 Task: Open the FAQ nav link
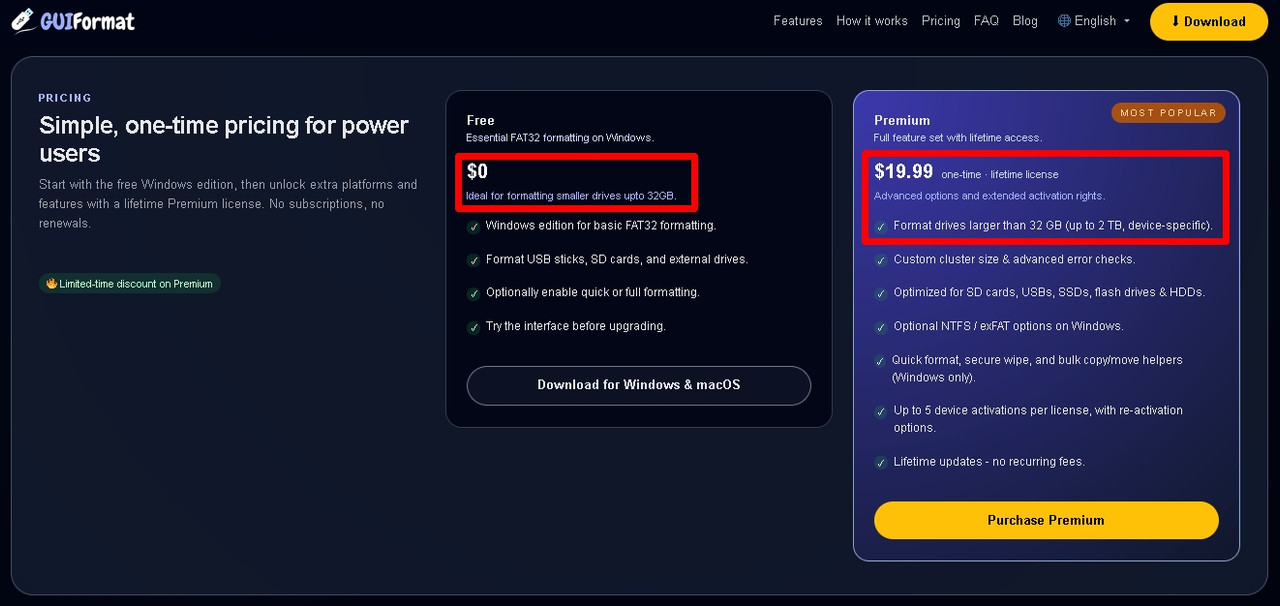(x=986, y=21)
